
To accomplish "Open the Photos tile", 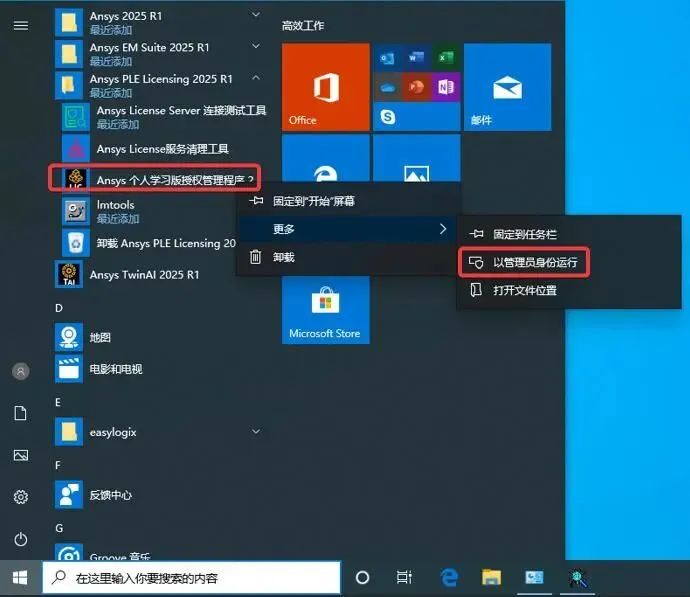I will pos(417,158).
